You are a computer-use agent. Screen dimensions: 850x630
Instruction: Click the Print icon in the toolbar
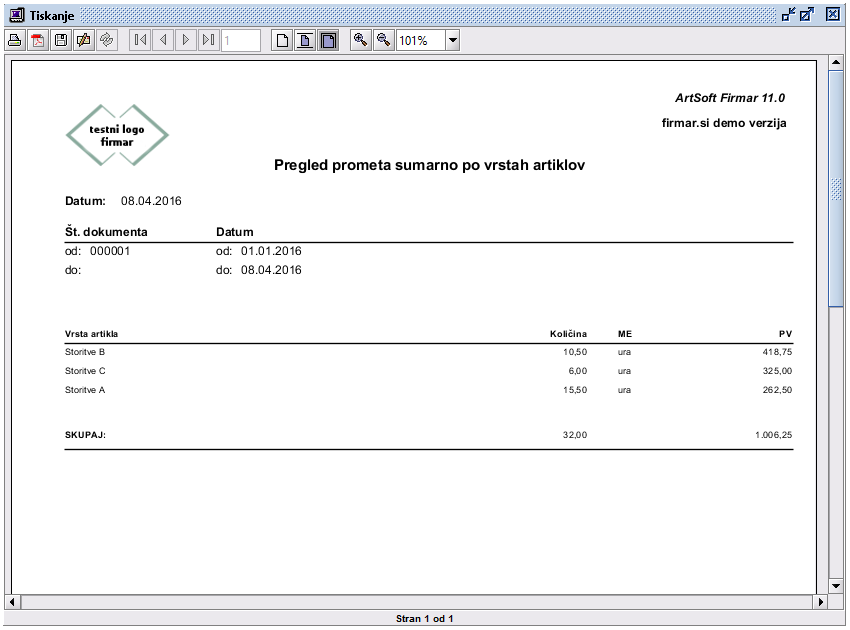click(15, 40)
